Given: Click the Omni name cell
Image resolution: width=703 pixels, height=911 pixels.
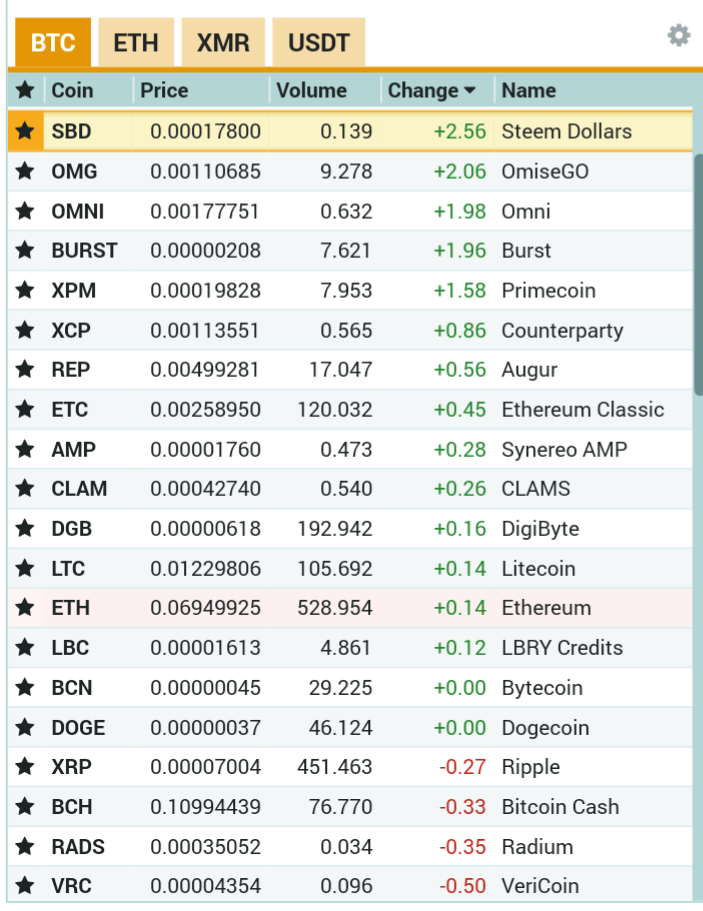Looking at the screenshot, I should [526, 211].
